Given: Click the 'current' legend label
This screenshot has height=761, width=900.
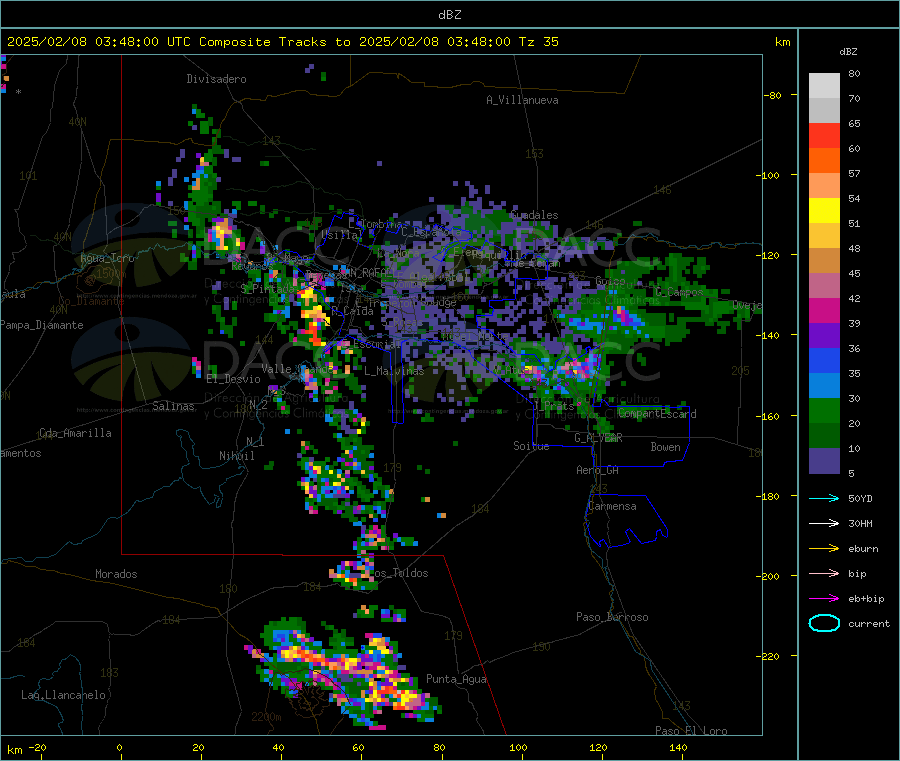Looking at the screenshot, I should (x=868, y=623).
